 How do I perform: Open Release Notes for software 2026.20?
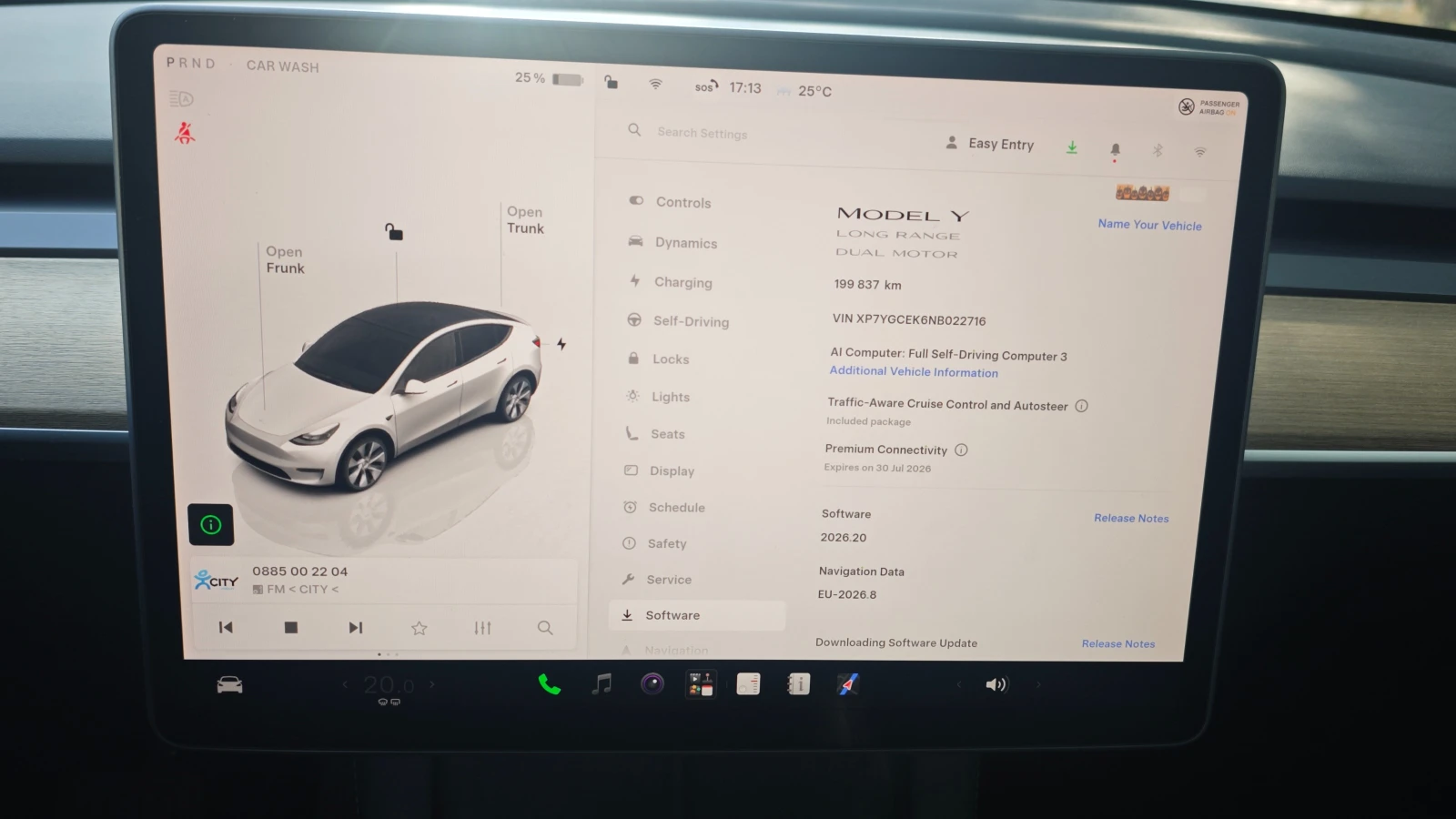click(1131, 518)
